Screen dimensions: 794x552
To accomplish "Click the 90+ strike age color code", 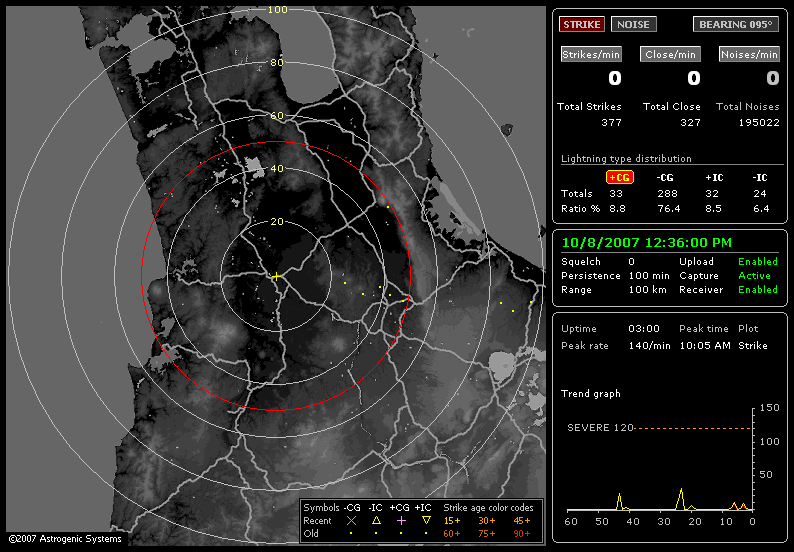I will [524, 535].
